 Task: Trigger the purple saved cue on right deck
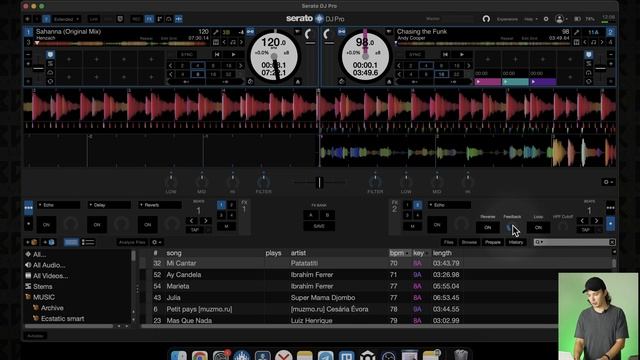pyautogui.click(x=543, y=82)
